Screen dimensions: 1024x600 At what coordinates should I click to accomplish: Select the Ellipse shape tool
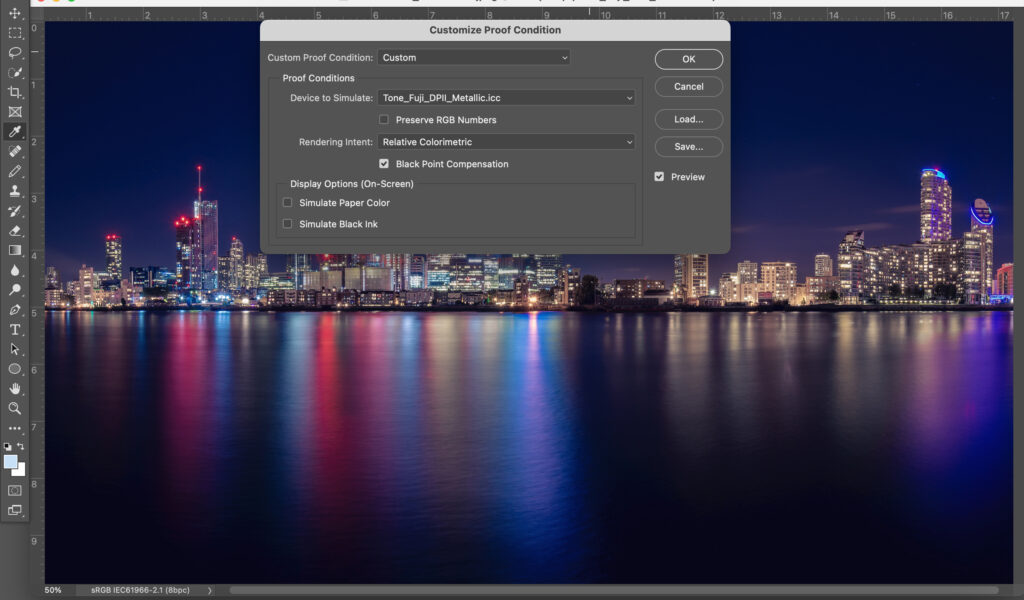pos(14,369)
